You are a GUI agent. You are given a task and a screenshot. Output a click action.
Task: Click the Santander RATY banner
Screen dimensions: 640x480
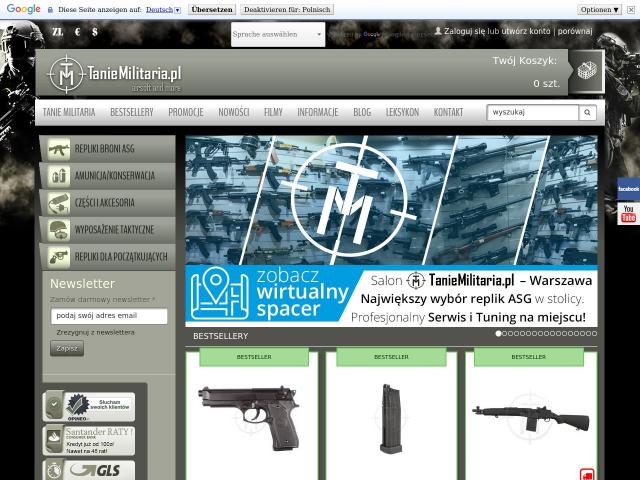(89, 440)
